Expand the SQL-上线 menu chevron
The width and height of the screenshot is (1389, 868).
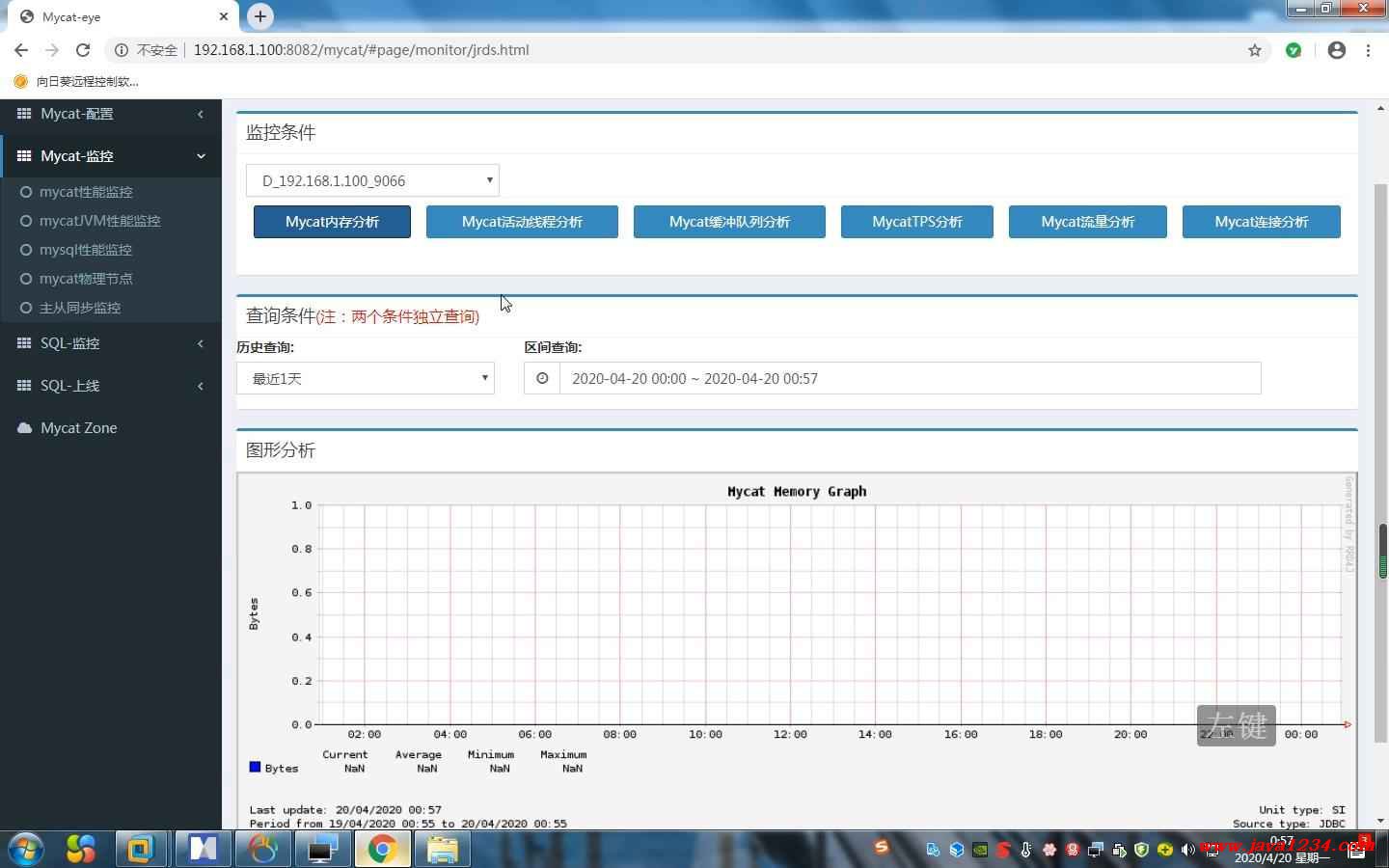[x=201, y=386]
